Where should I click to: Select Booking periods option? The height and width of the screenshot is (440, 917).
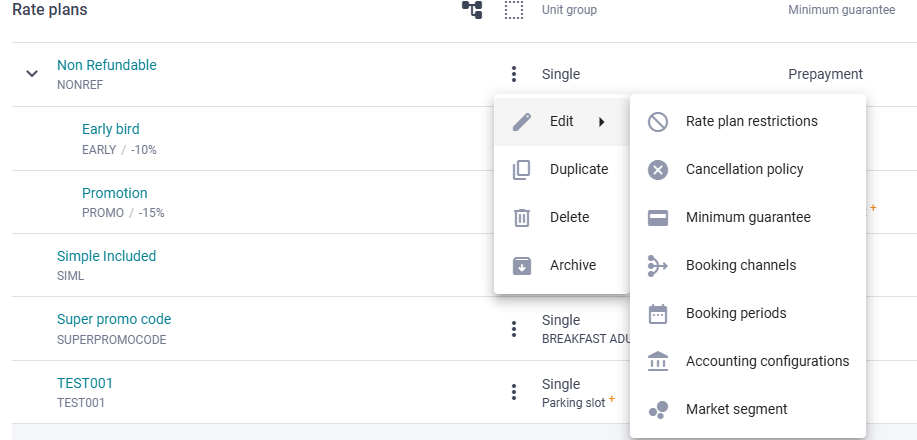pos(748,314)
